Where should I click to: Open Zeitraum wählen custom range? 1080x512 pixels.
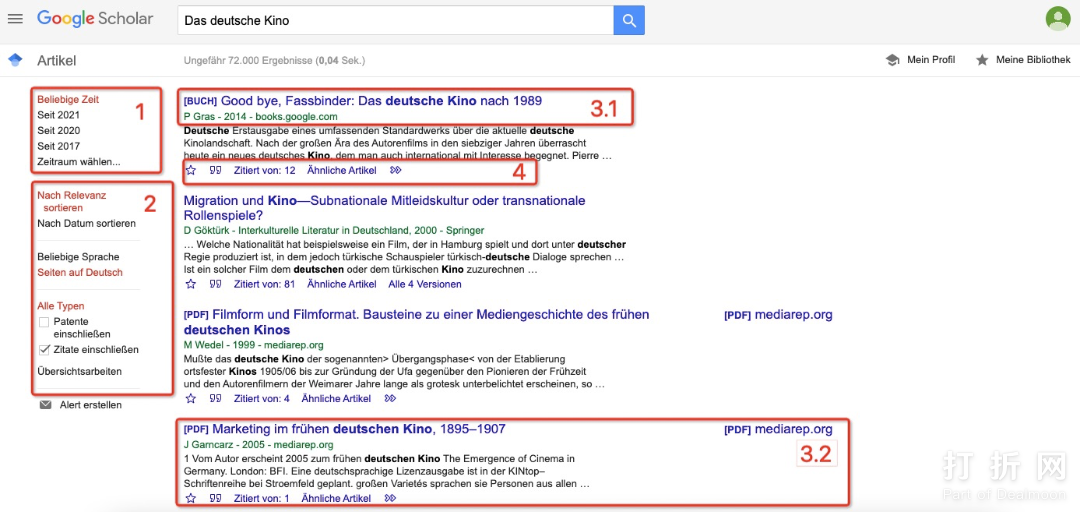78,162
